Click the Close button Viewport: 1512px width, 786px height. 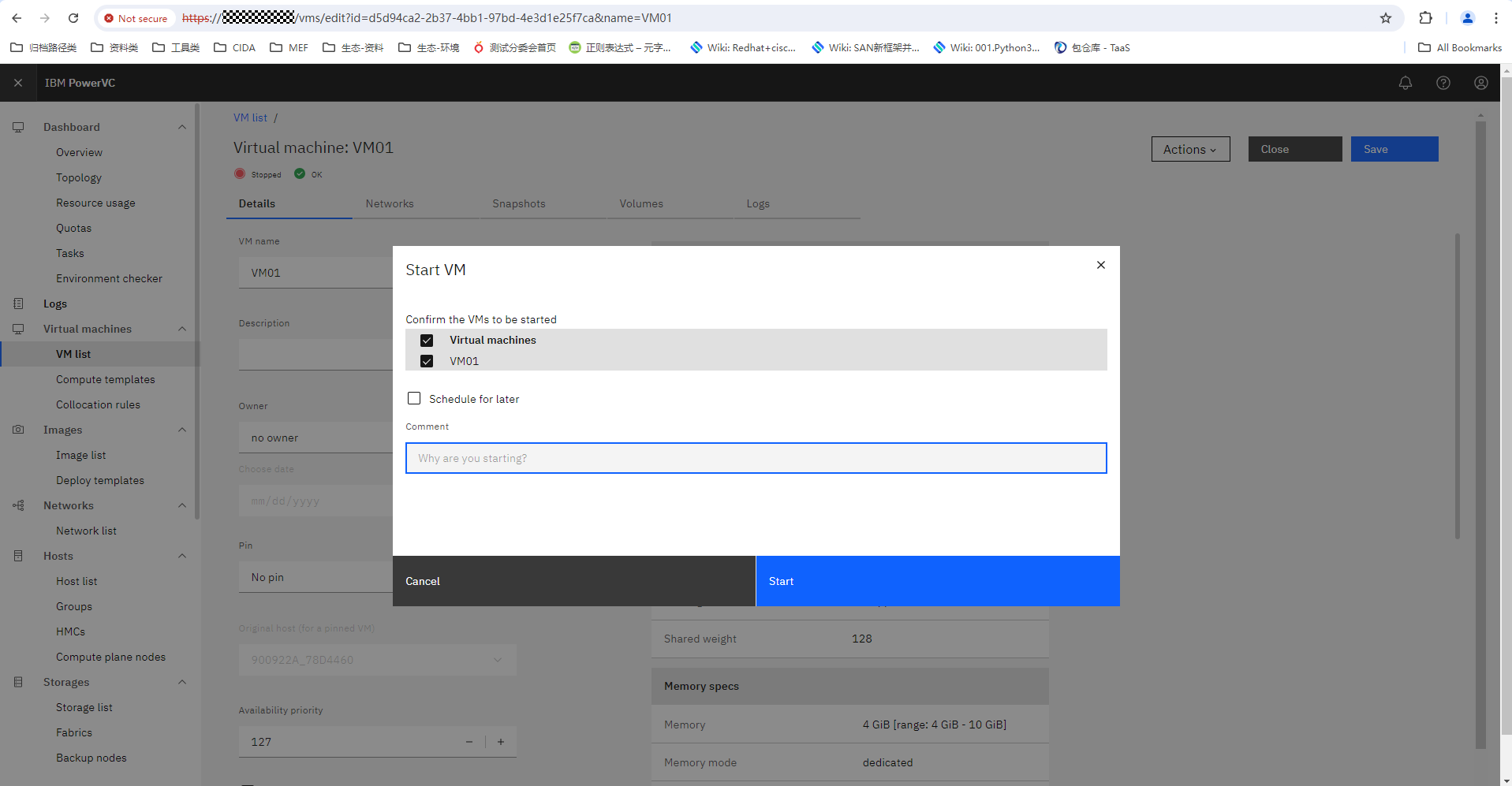1295,149
